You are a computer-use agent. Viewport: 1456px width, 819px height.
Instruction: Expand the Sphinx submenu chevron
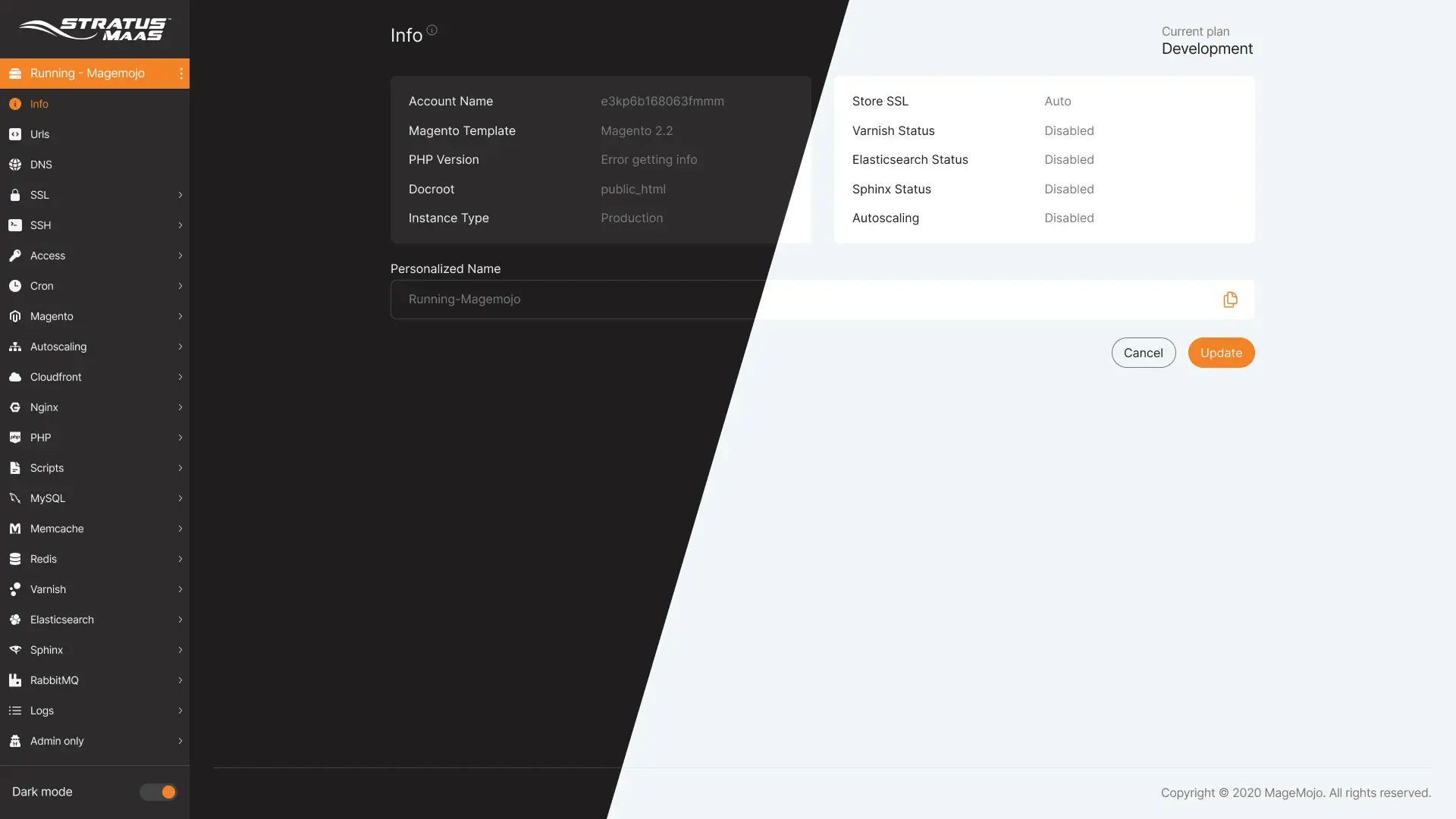tap(180, 650)
